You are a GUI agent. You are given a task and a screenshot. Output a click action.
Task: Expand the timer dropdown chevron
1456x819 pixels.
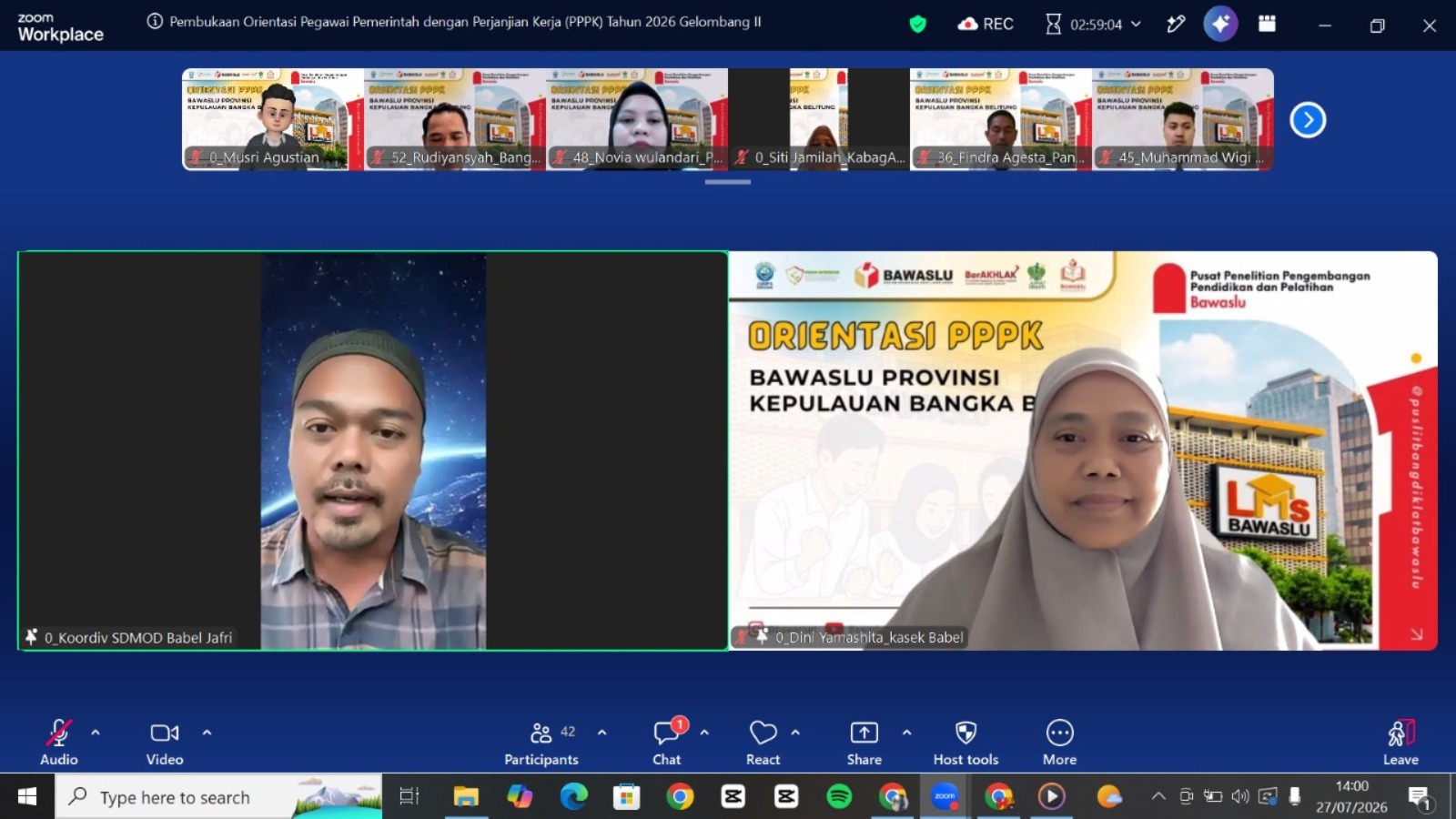click(1136, 25)
